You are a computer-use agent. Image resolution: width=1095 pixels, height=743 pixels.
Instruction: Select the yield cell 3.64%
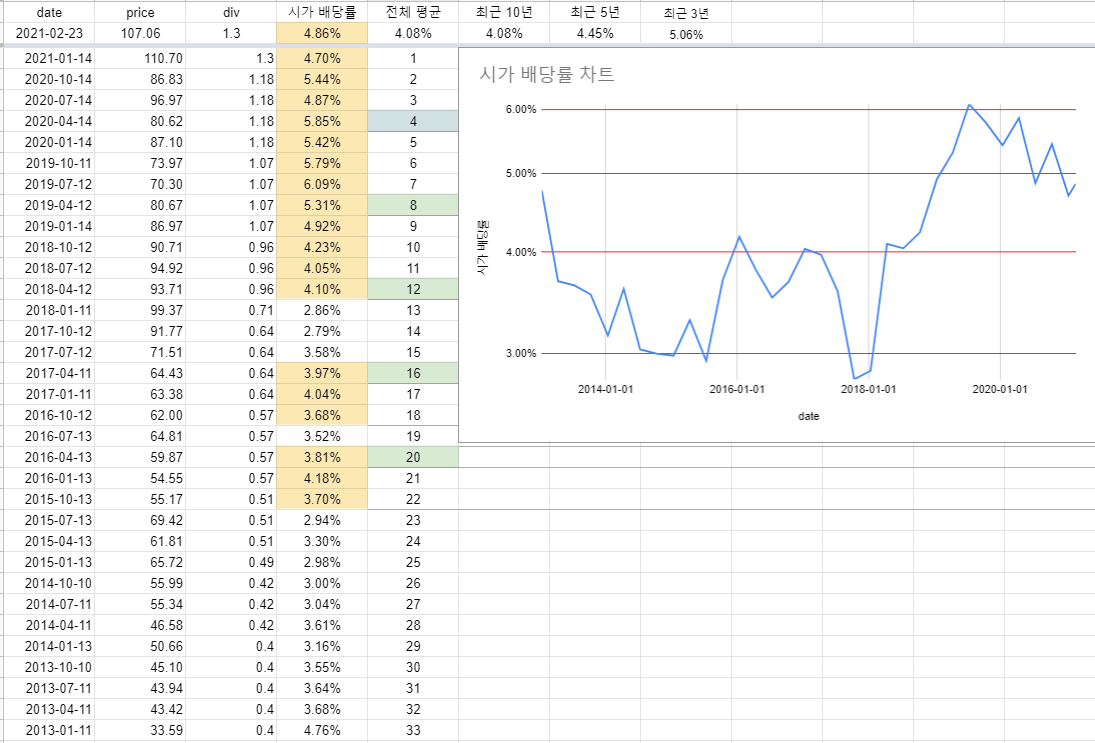pos(322,688)
